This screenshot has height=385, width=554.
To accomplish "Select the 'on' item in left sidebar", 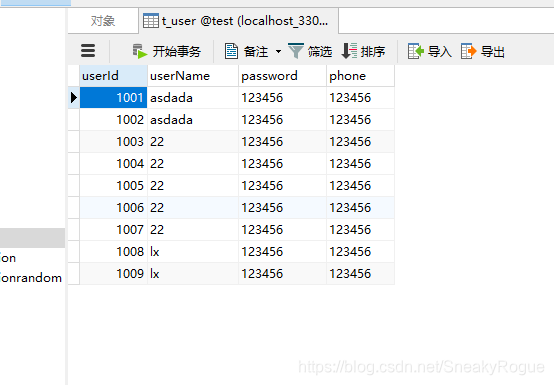I will coord(8,258).
